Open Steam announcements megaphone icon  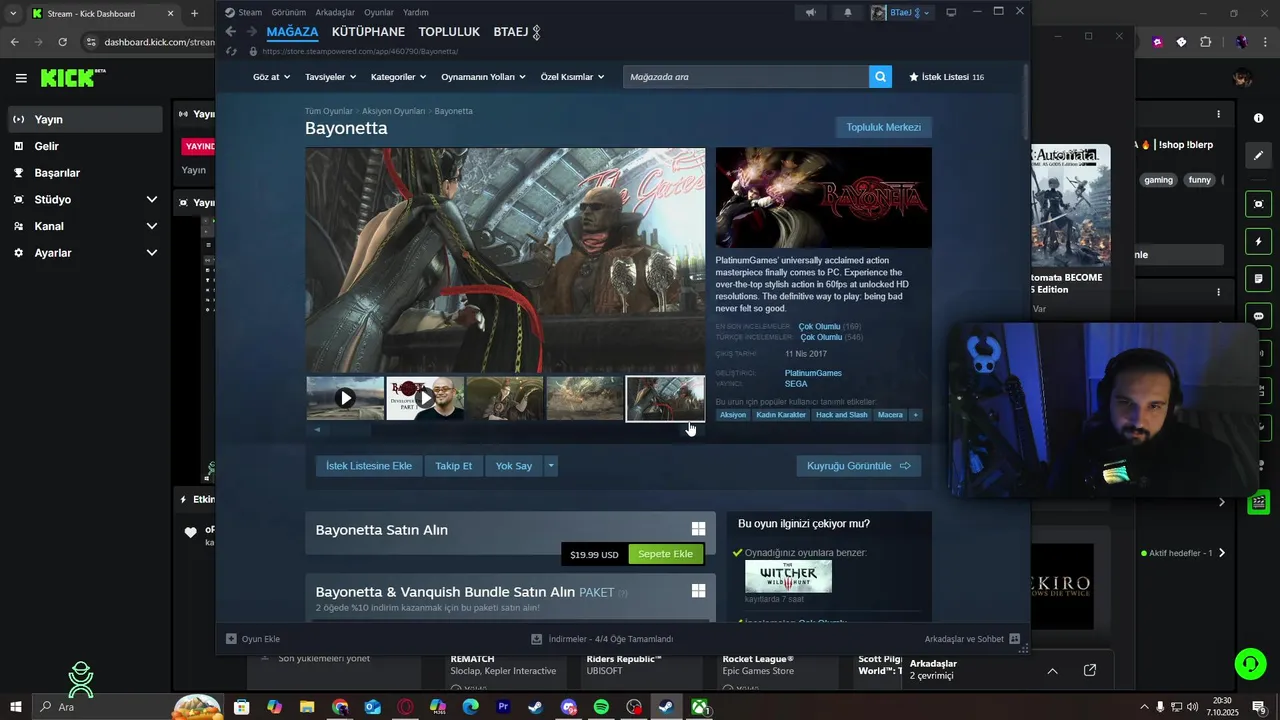[x=811, y=12]
